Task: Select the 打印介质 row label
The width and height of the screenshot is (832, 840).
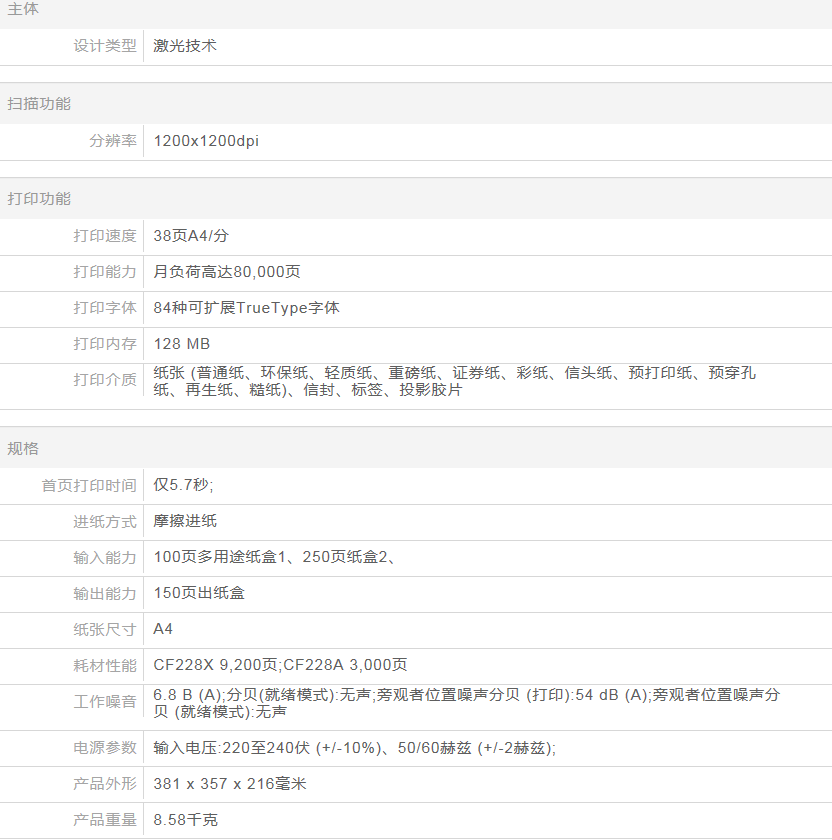Action: (x=105, y=380)
